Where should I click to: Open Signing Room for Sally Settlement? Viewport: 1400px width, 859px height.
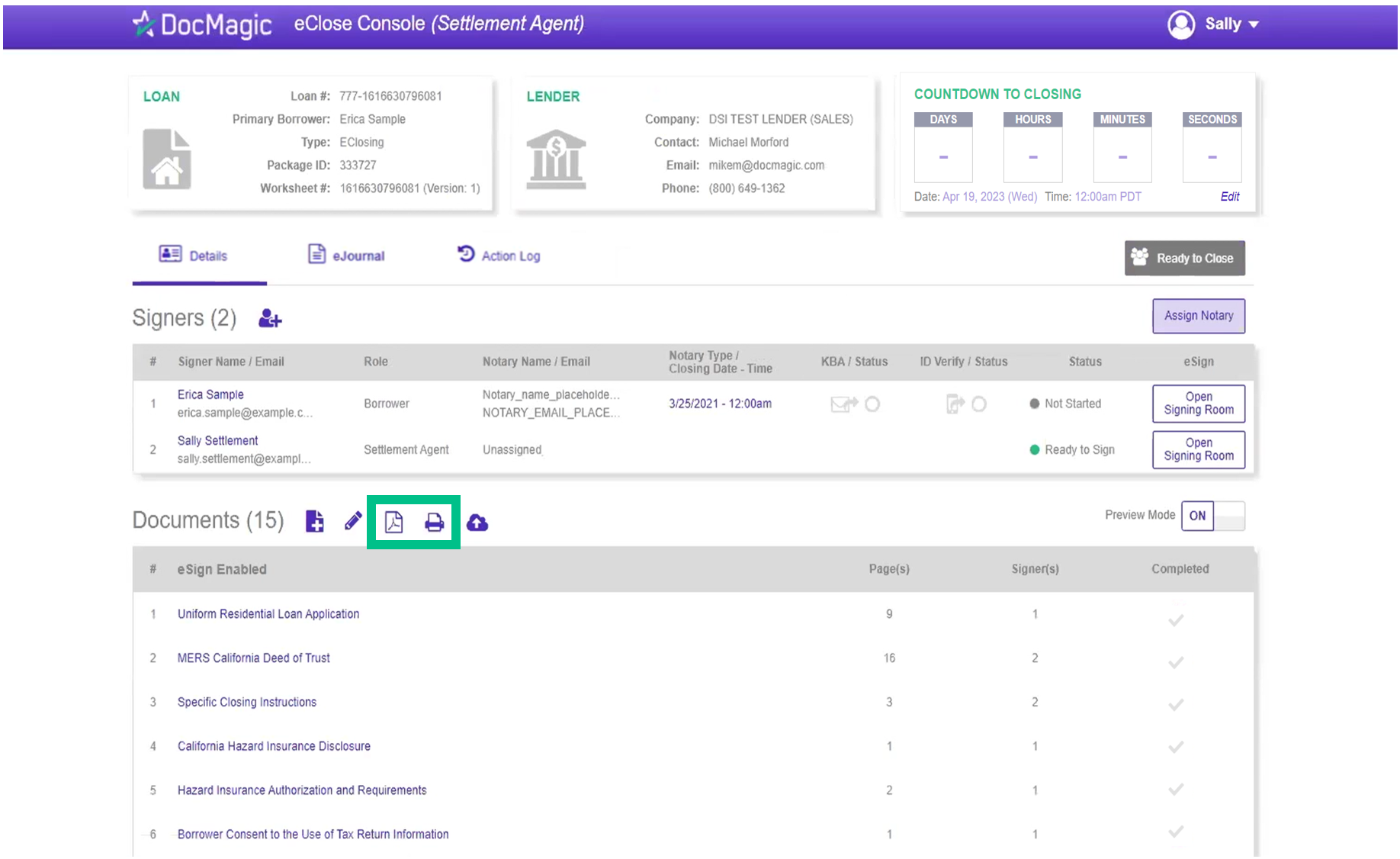pos(1198,449)
